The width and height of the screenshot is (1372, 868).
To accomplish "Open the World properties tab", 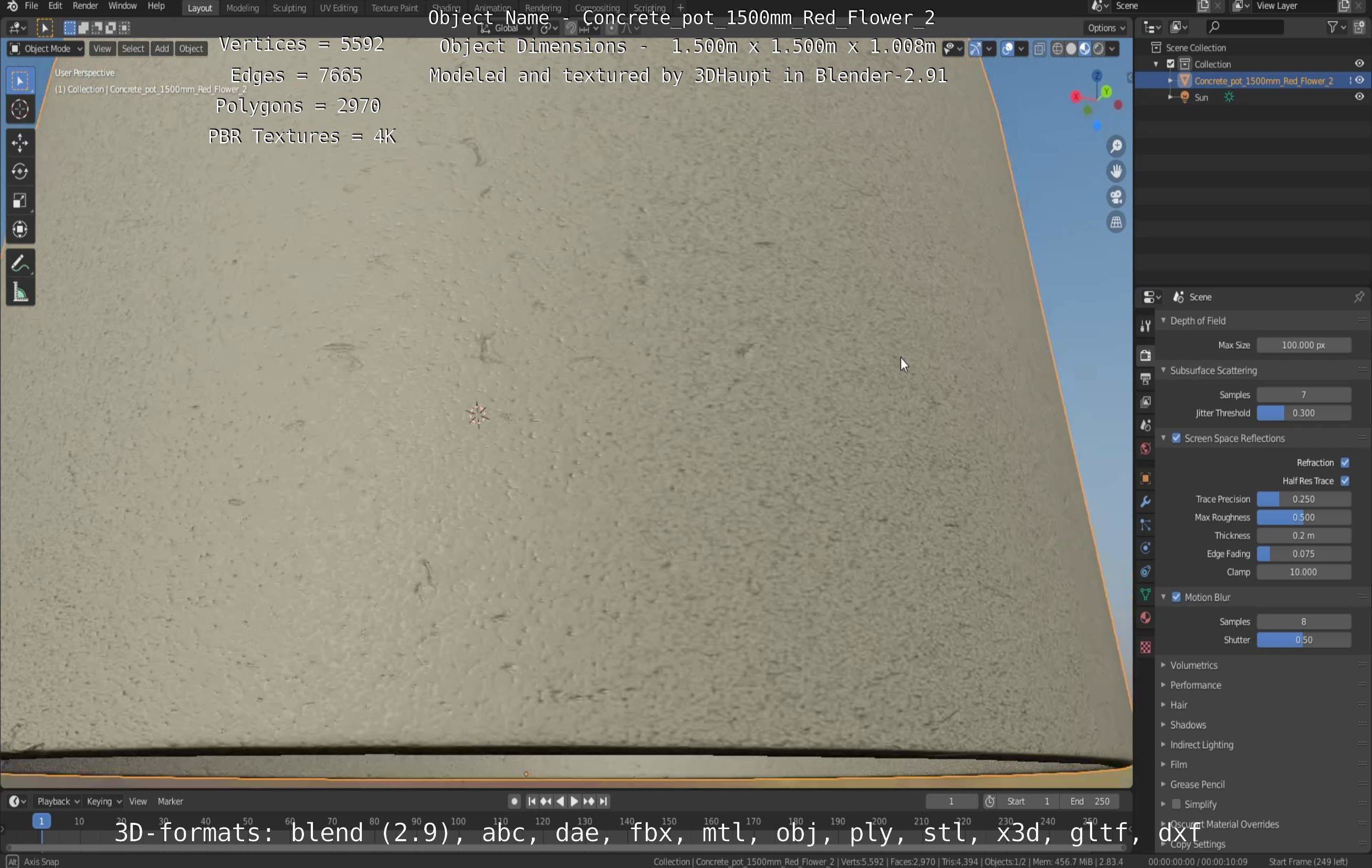I will coord(1145,448).
